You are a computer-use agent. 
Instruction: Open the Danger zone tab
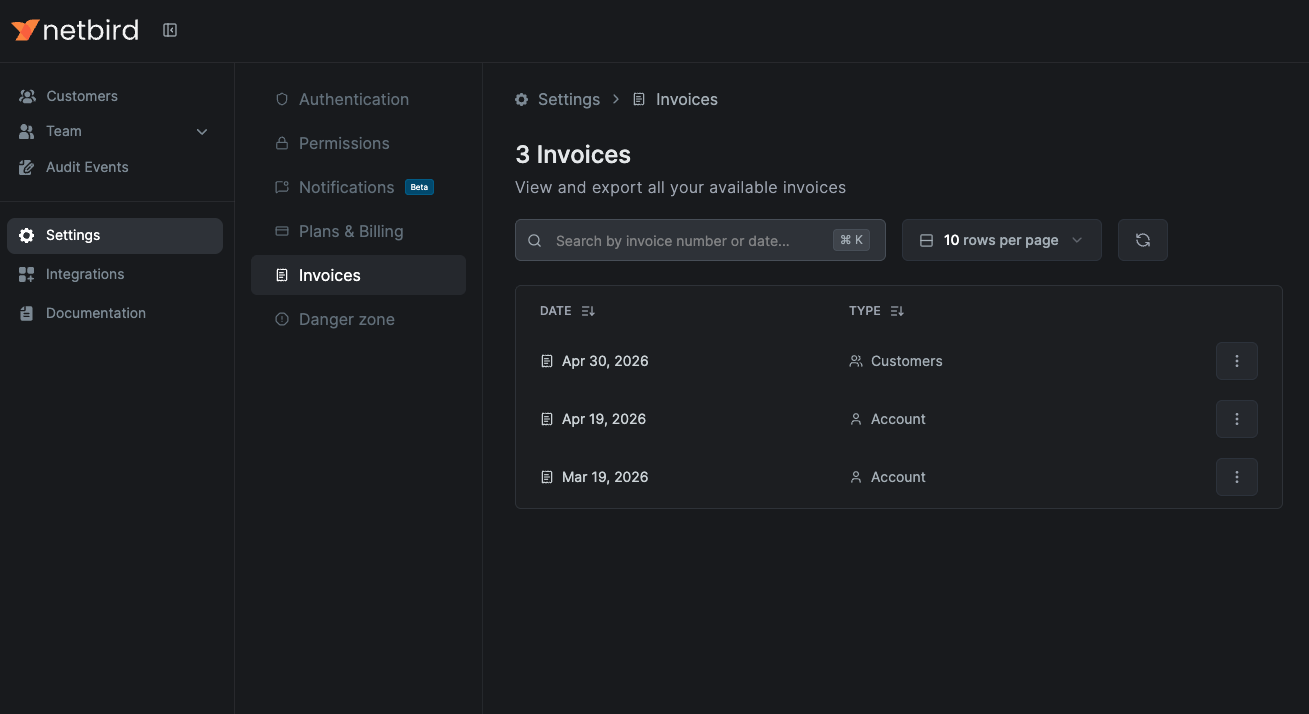tap(358, 319)
